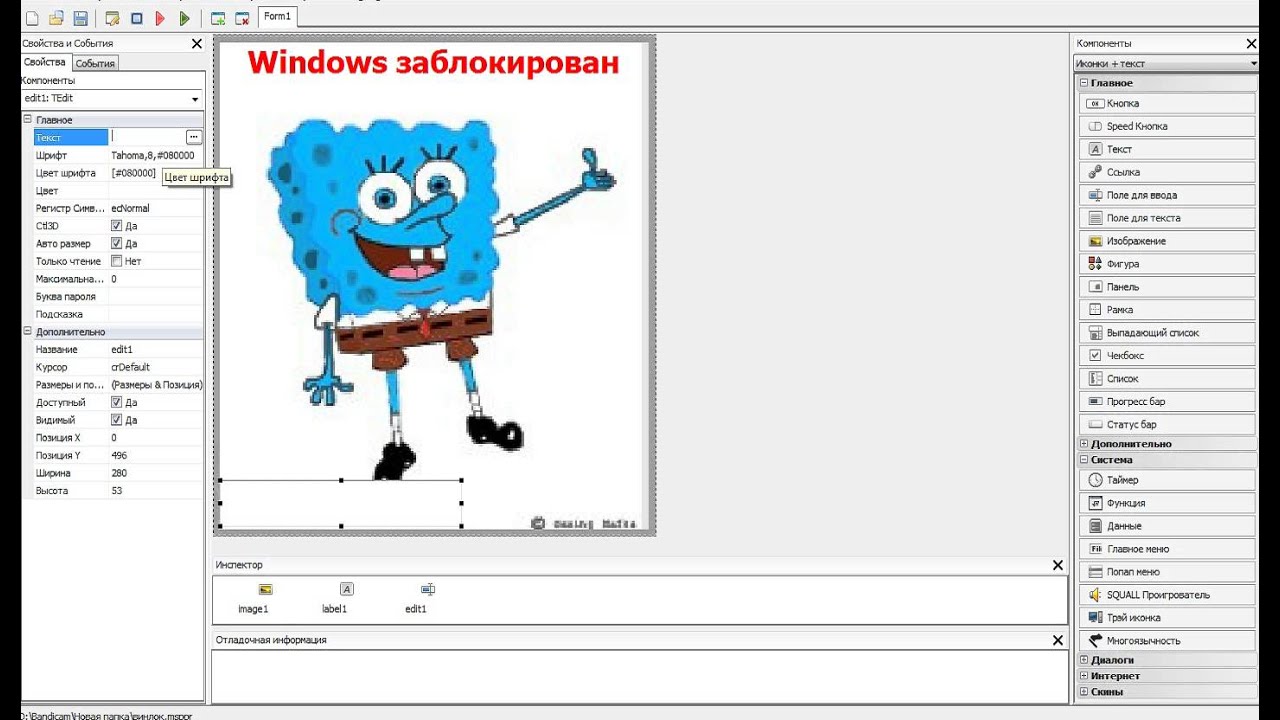Collapse the Главное components section
This screenshot has width=1280, height=720.
pos(1084,83)
